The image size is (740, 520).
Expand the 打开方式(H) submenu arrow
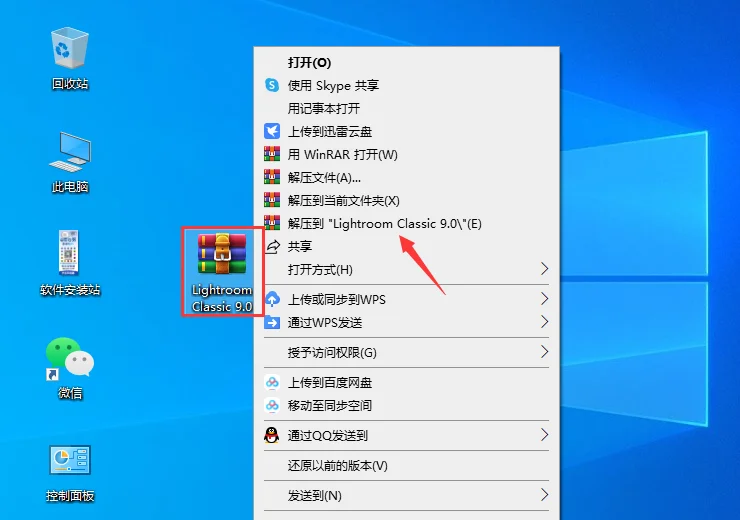point(544,269)
